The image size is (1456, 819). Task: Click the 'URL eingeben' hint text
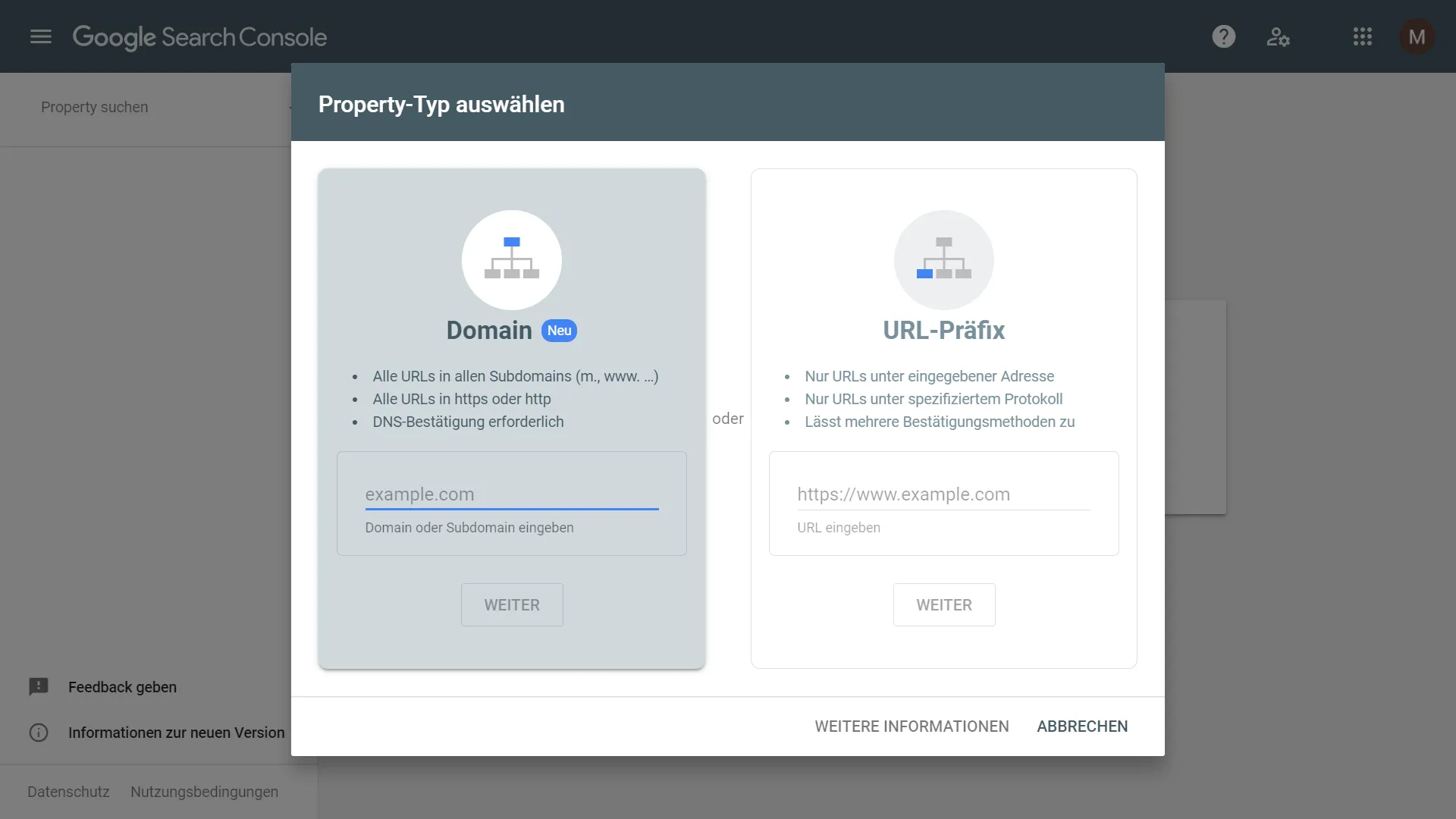[x=839, y=528]
